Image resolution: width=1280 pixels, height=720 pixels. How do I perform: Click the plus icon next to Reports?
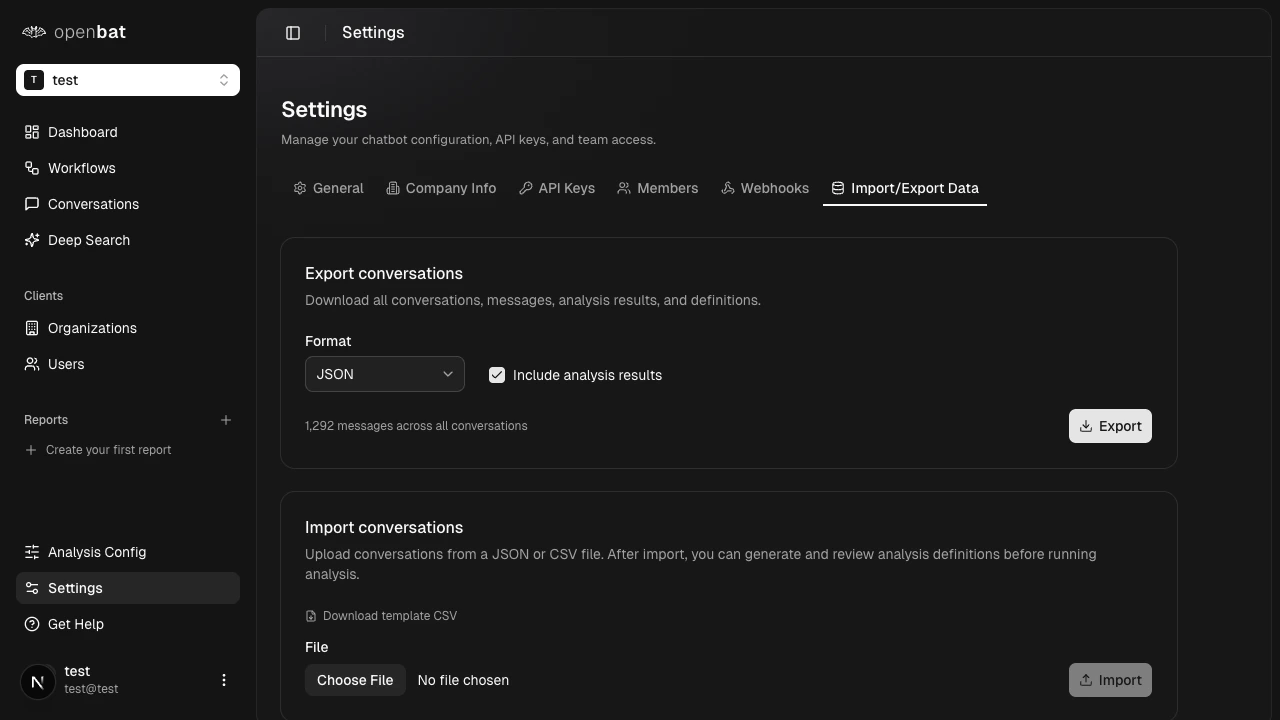[226, 420]
